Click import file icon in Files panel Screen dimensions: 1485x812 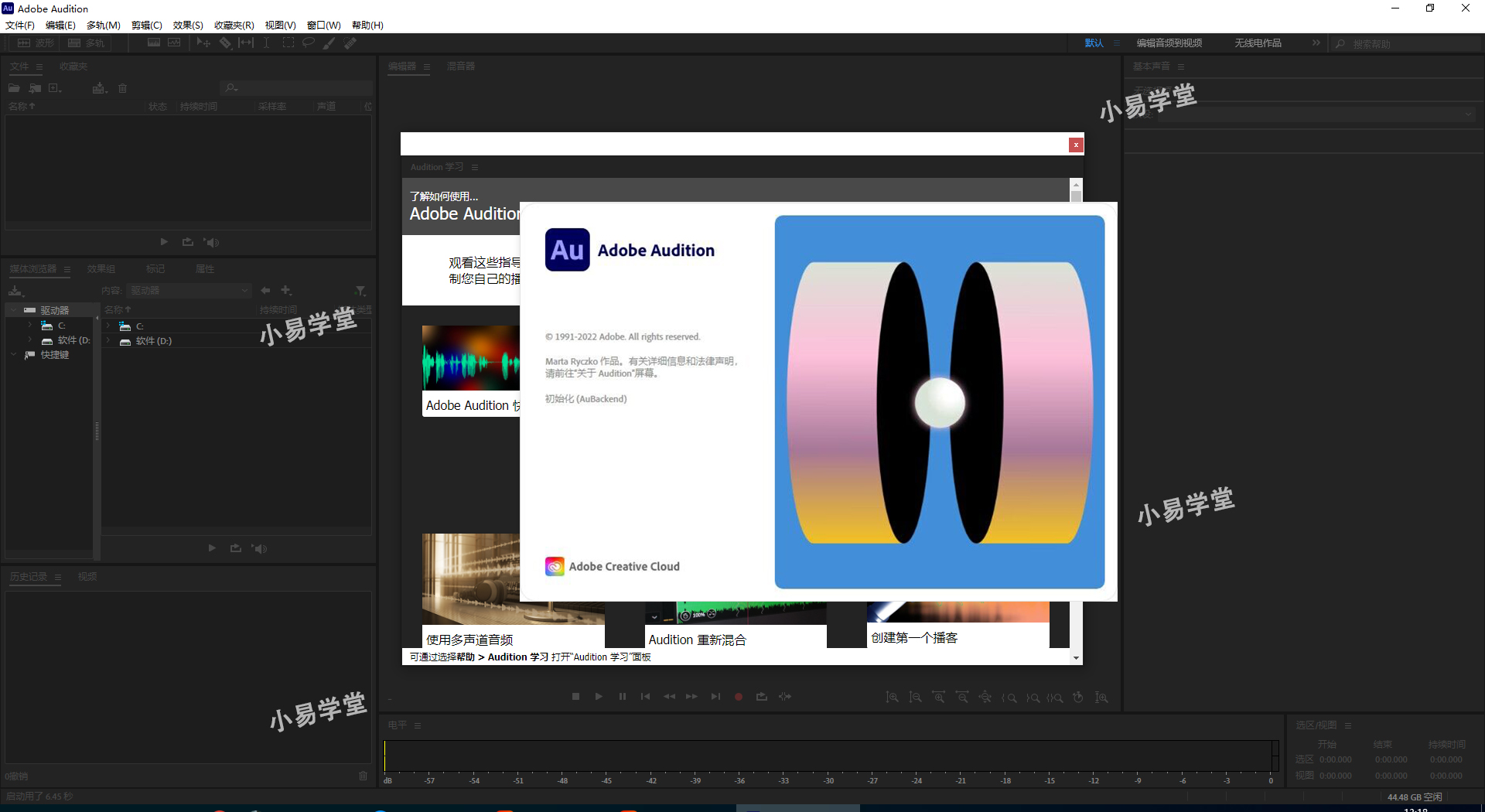(x=35, y=88)
